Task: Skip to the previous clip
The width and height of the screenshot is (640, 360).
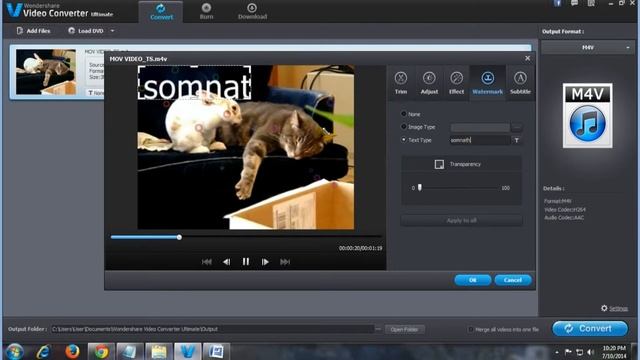Action: click(207, 262)
